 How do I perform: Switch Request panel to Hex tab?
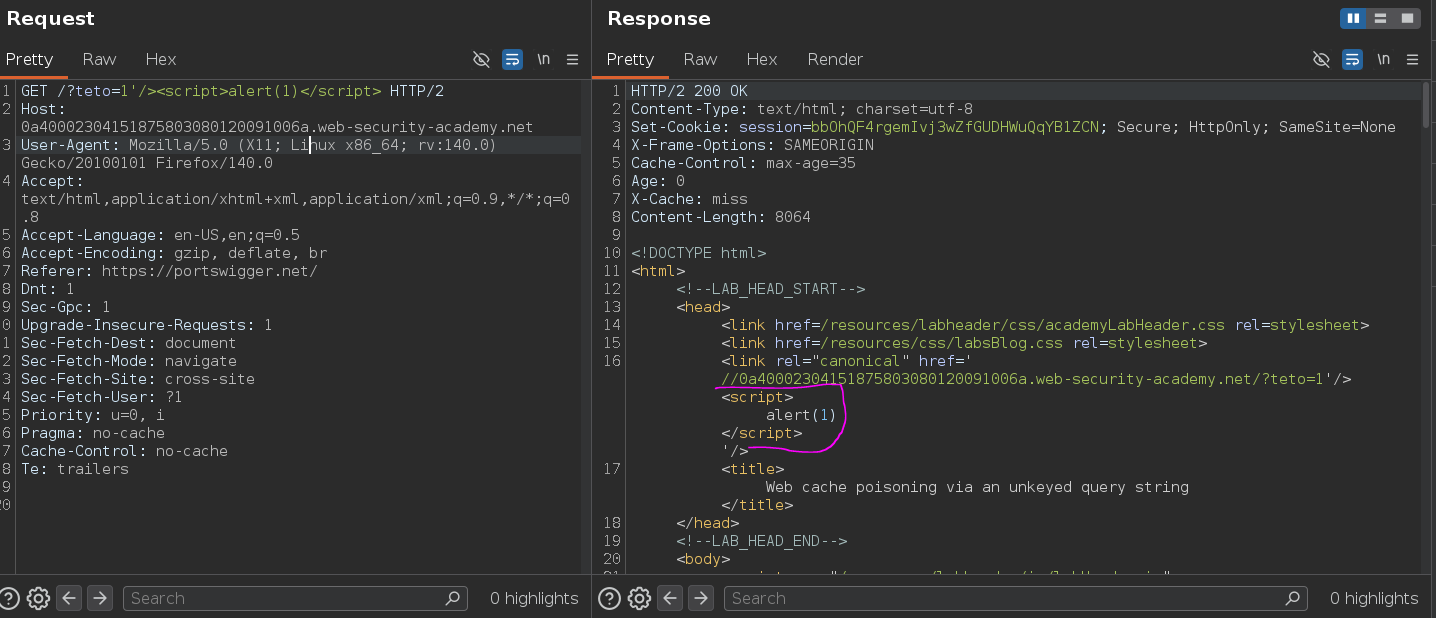(161, 59)
